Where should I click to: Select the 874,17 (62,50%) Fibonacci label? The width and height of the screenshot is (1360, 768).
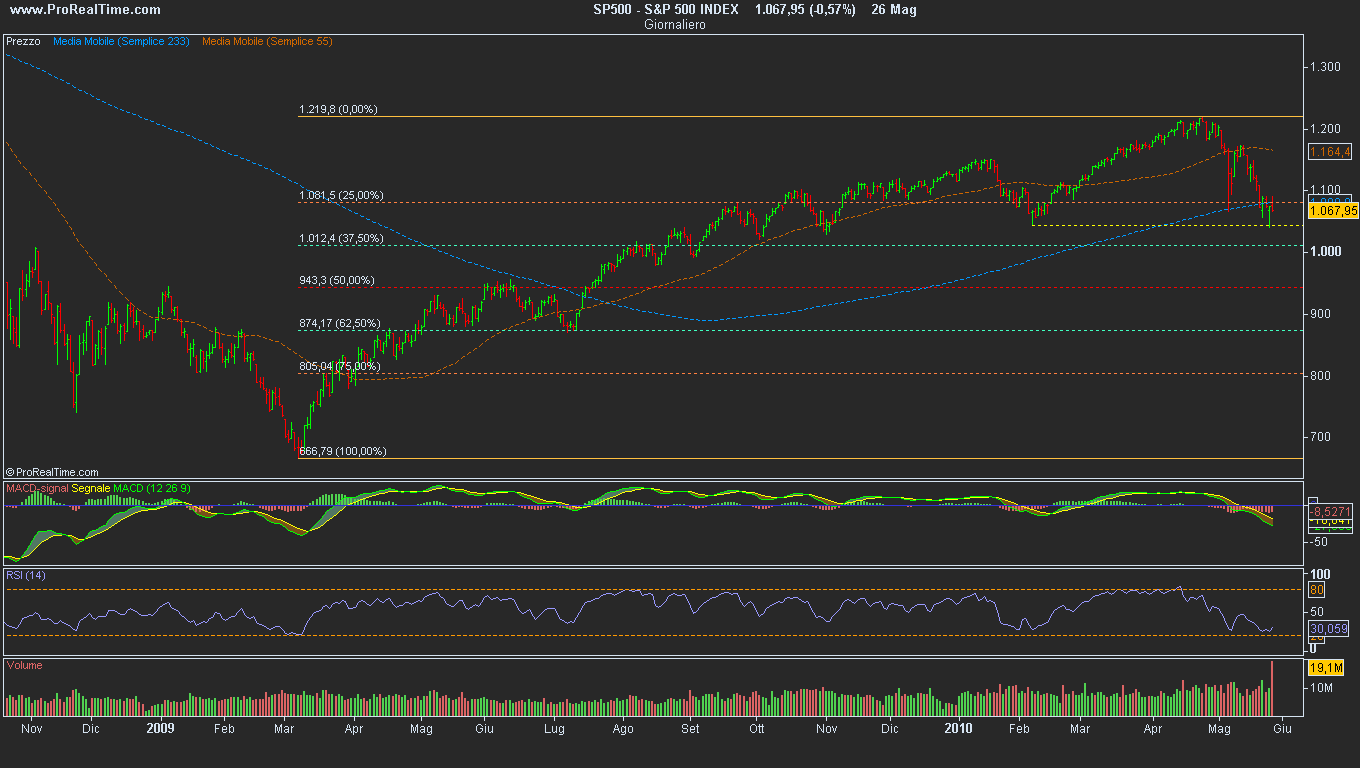[340, 323]
